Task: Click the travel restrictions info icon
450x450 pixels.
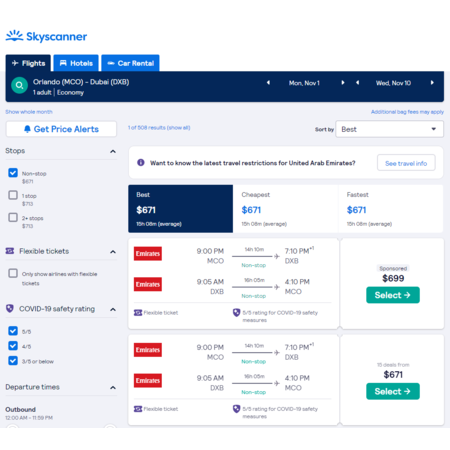Action: click(141, 163)
